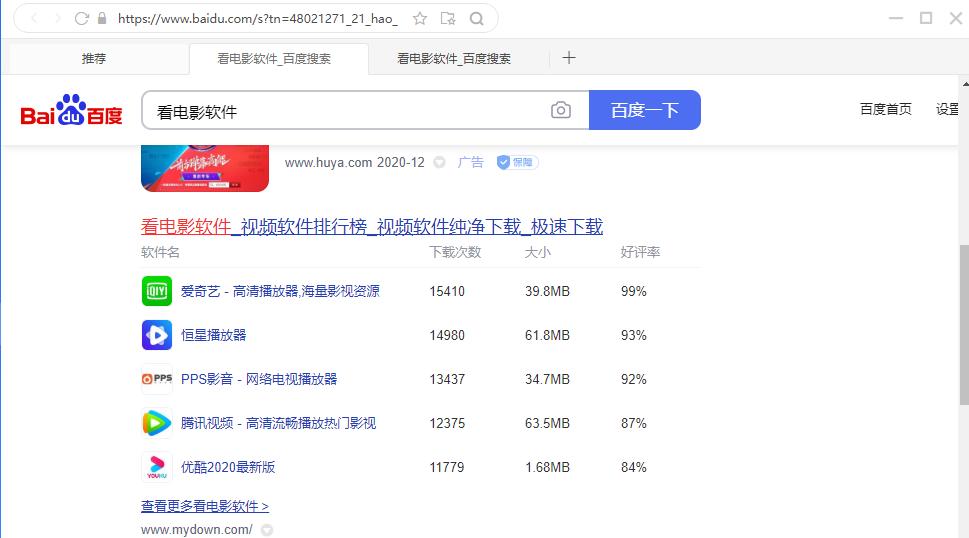969x538 pixels.
Task: Click the browser back arrow
Action: pos(34,19)
